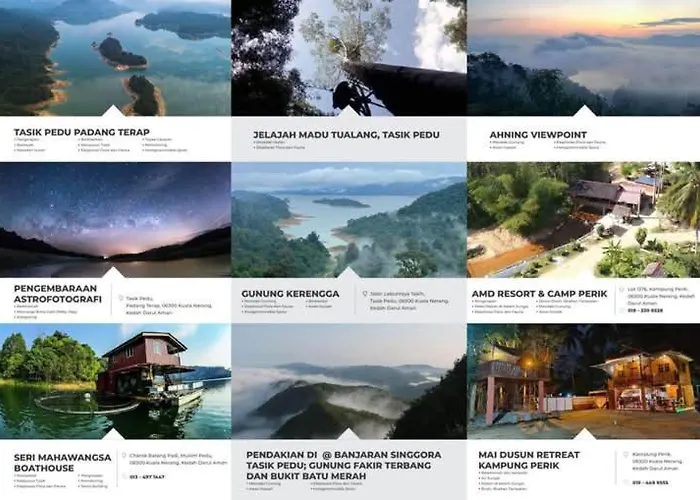
Task: Click the AMD Resort & Camp Perik title
Action: tap(539, 294)
